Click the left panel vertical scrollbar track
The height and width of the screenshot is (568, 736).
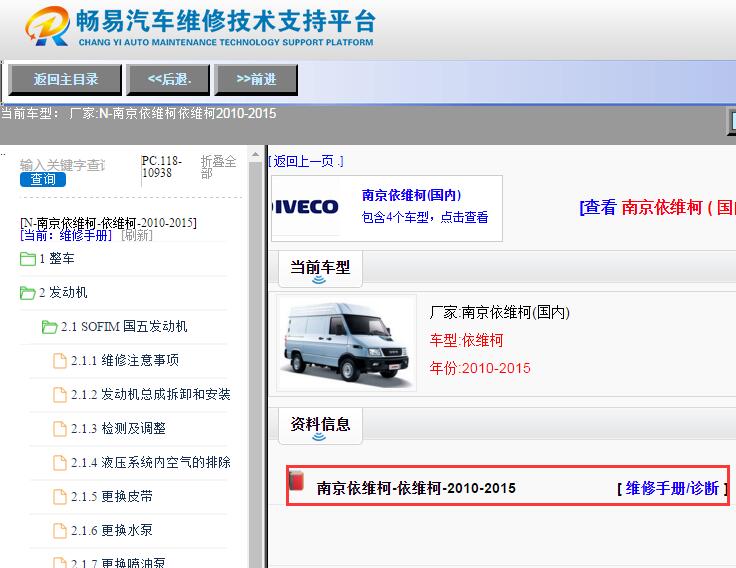click(x=255, y=366)
